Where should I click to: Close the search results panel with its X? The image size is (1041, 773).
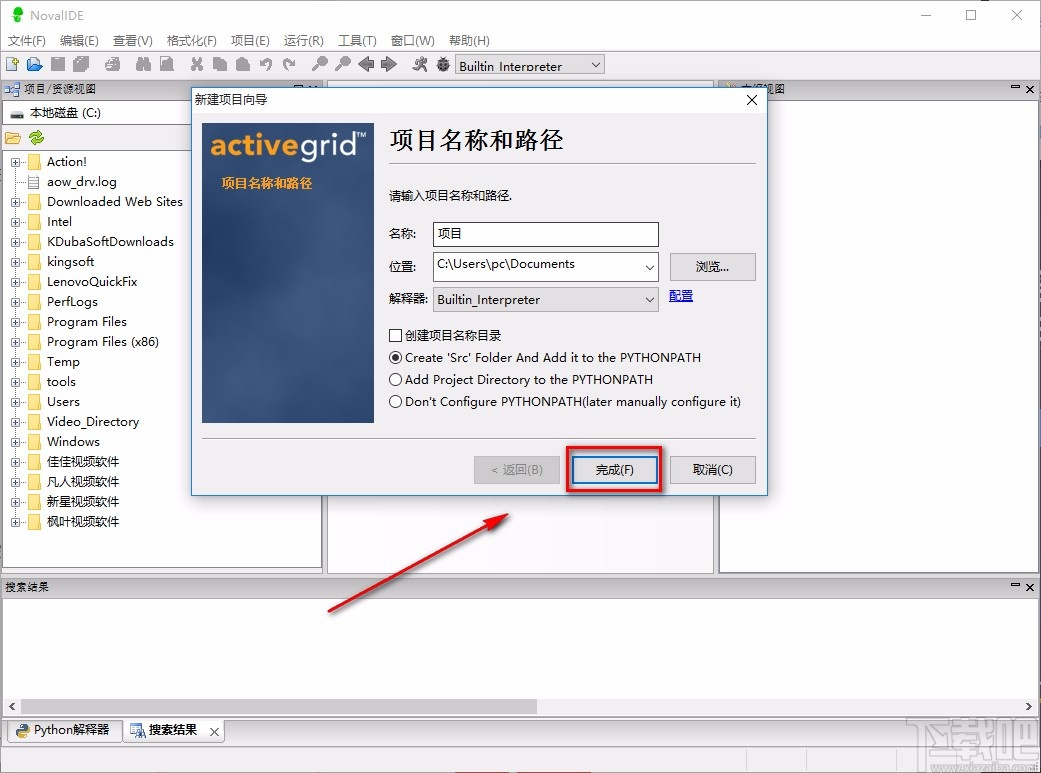pyautogui.click(x=1030, y=587)
